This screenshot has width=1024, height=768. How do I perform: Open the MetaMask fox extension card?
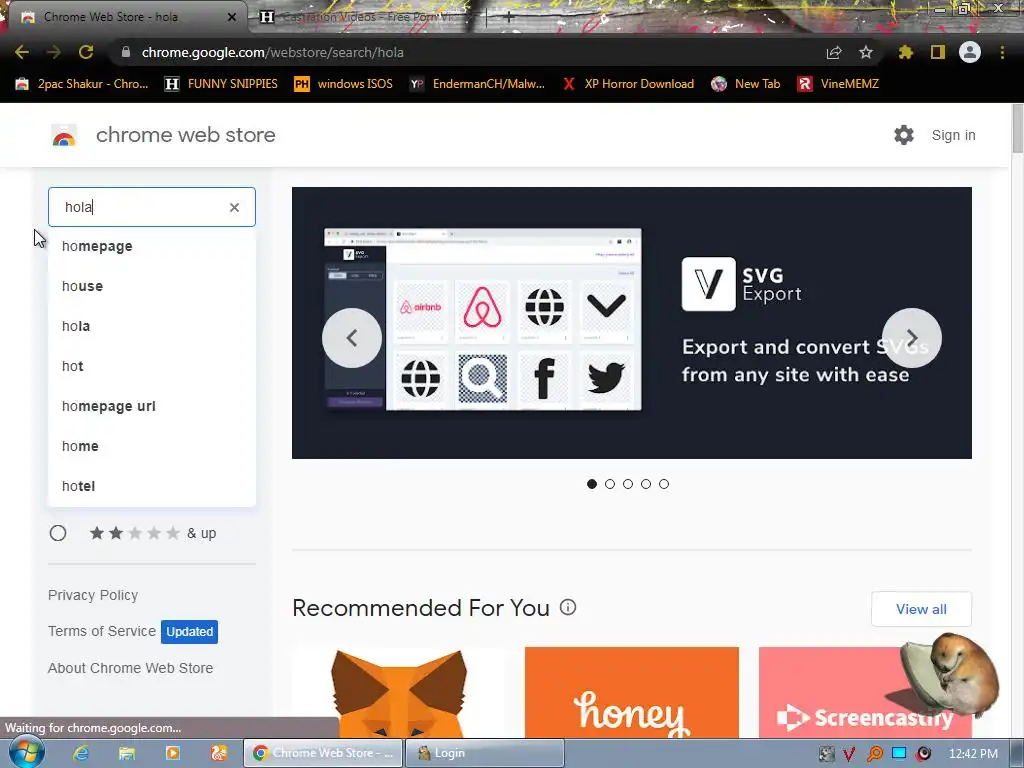[x=398, y=692]
